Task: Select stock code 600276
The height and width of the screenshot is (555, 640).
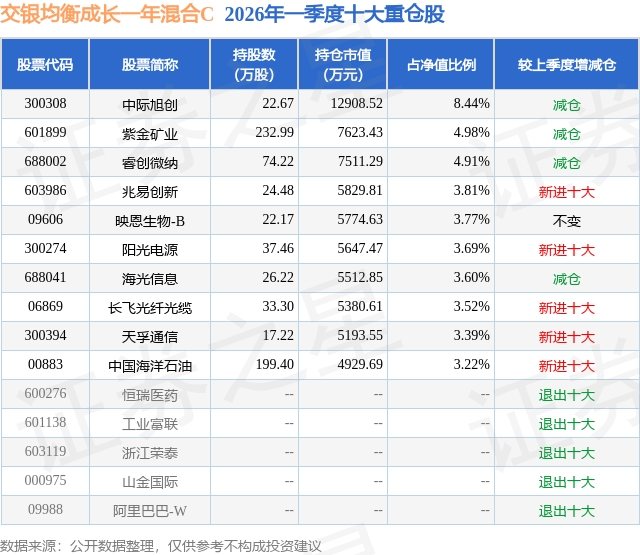Action: (x=45, y=393)
